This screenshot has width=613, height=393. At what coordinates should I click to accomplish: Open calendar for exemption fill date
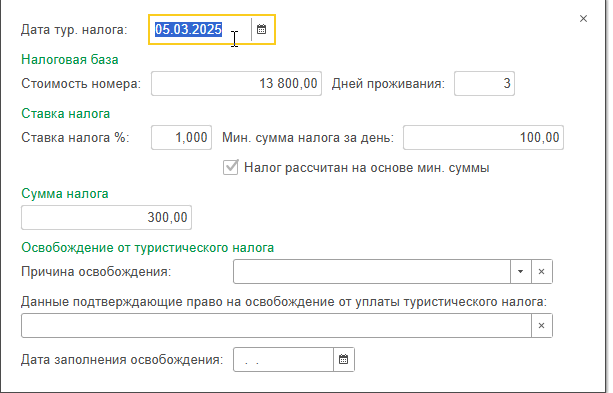(x=344, y=359)
